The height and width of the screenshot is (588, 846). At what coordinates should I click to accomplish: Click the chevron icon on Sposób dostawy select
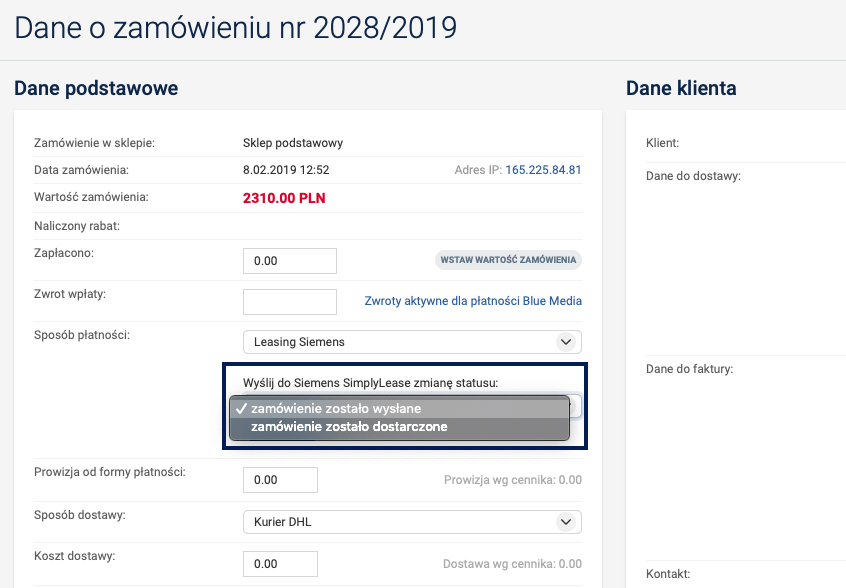[x=566, y=522]
